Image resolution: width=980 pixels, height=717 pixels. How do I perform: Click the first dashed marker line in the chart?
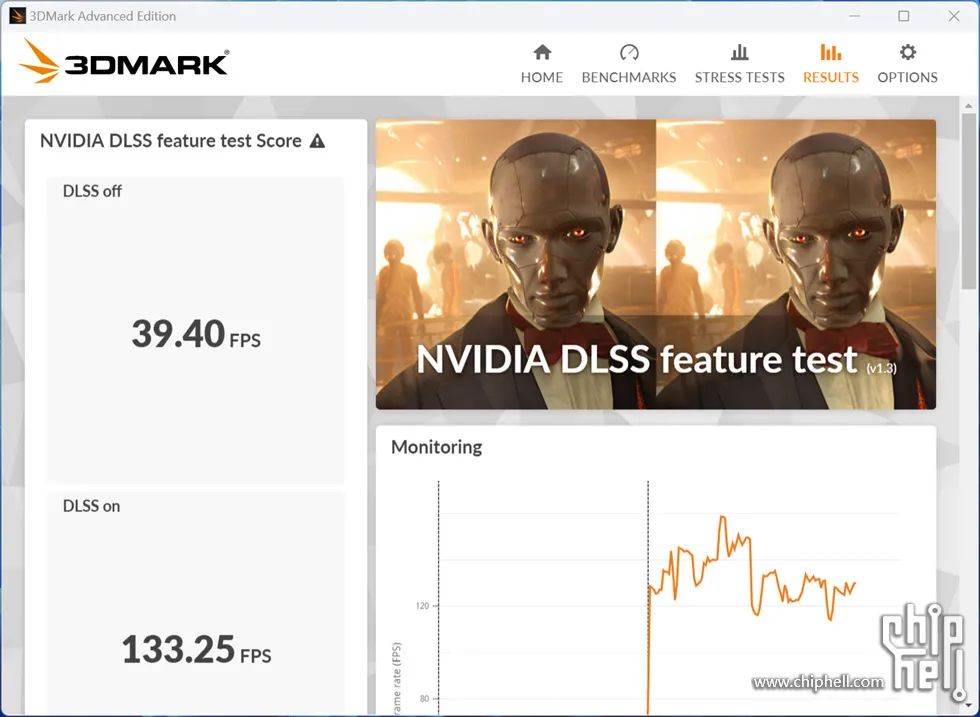pyautogui.click(x=439, y=597)
